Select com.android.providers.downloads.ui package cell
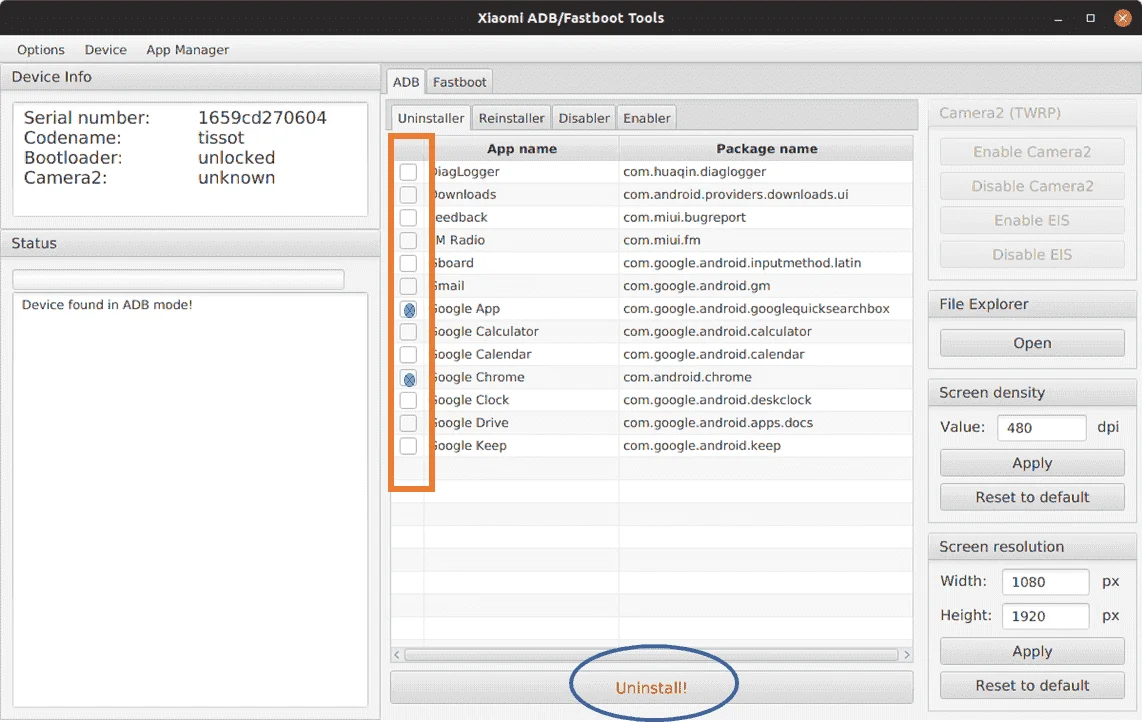1142x722 pixels. 765,195
